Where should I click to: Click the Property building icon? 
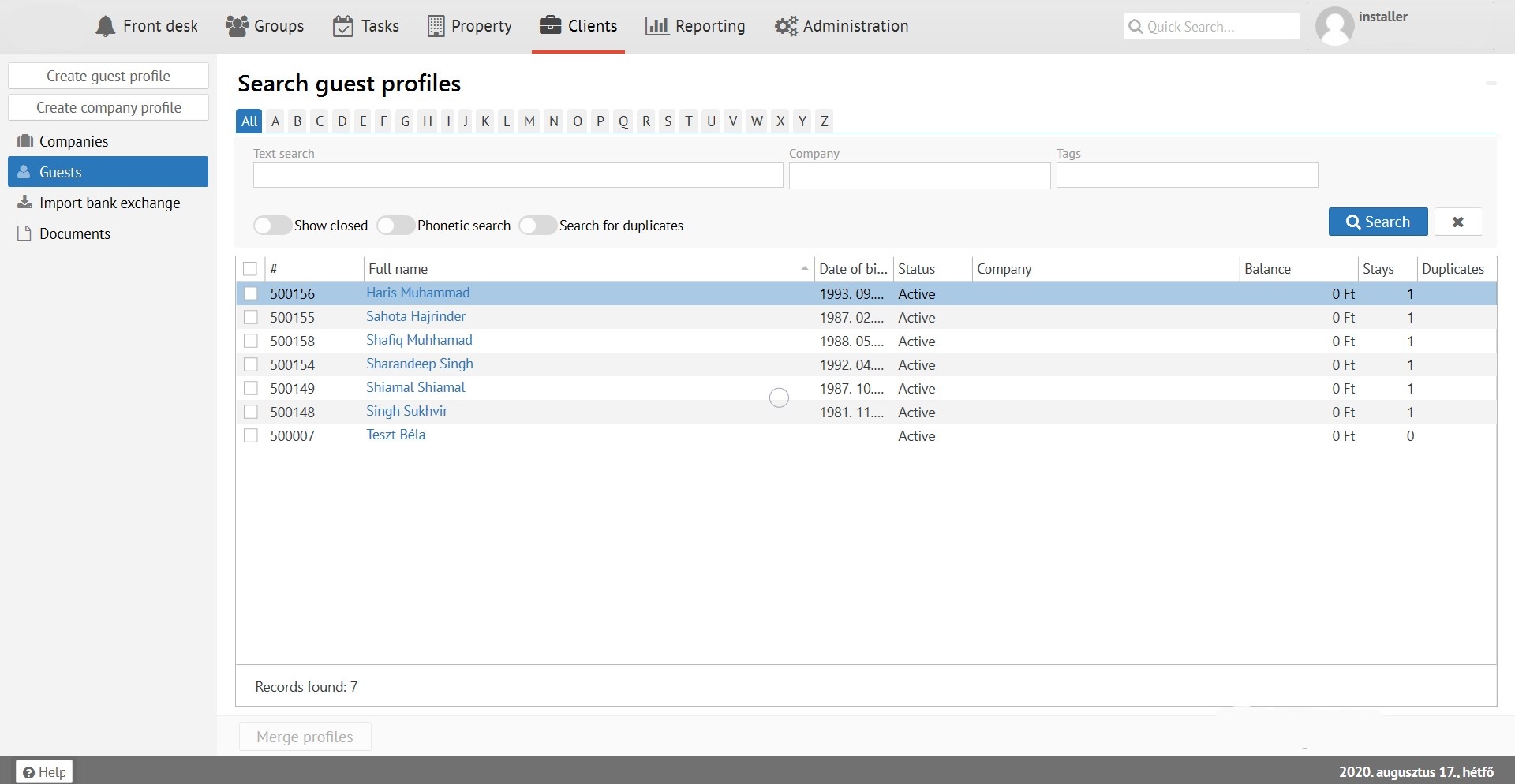pyautogui.click(x=436, y=26)
